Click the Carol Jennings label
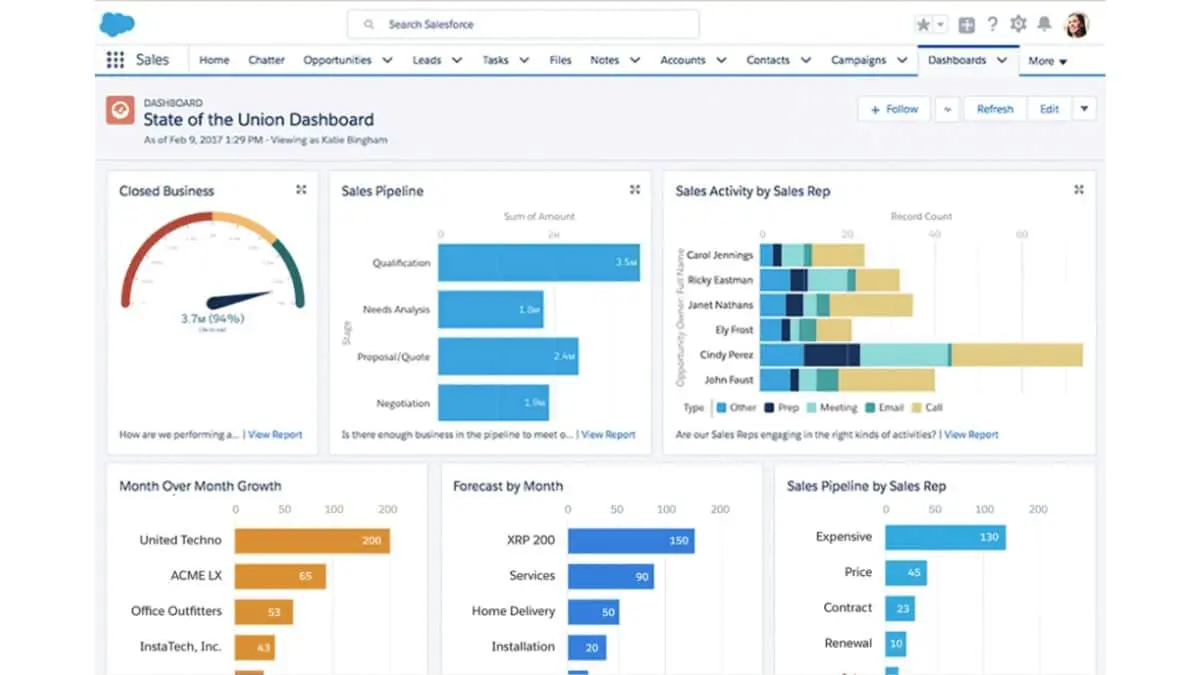 [x=720, y=255]
